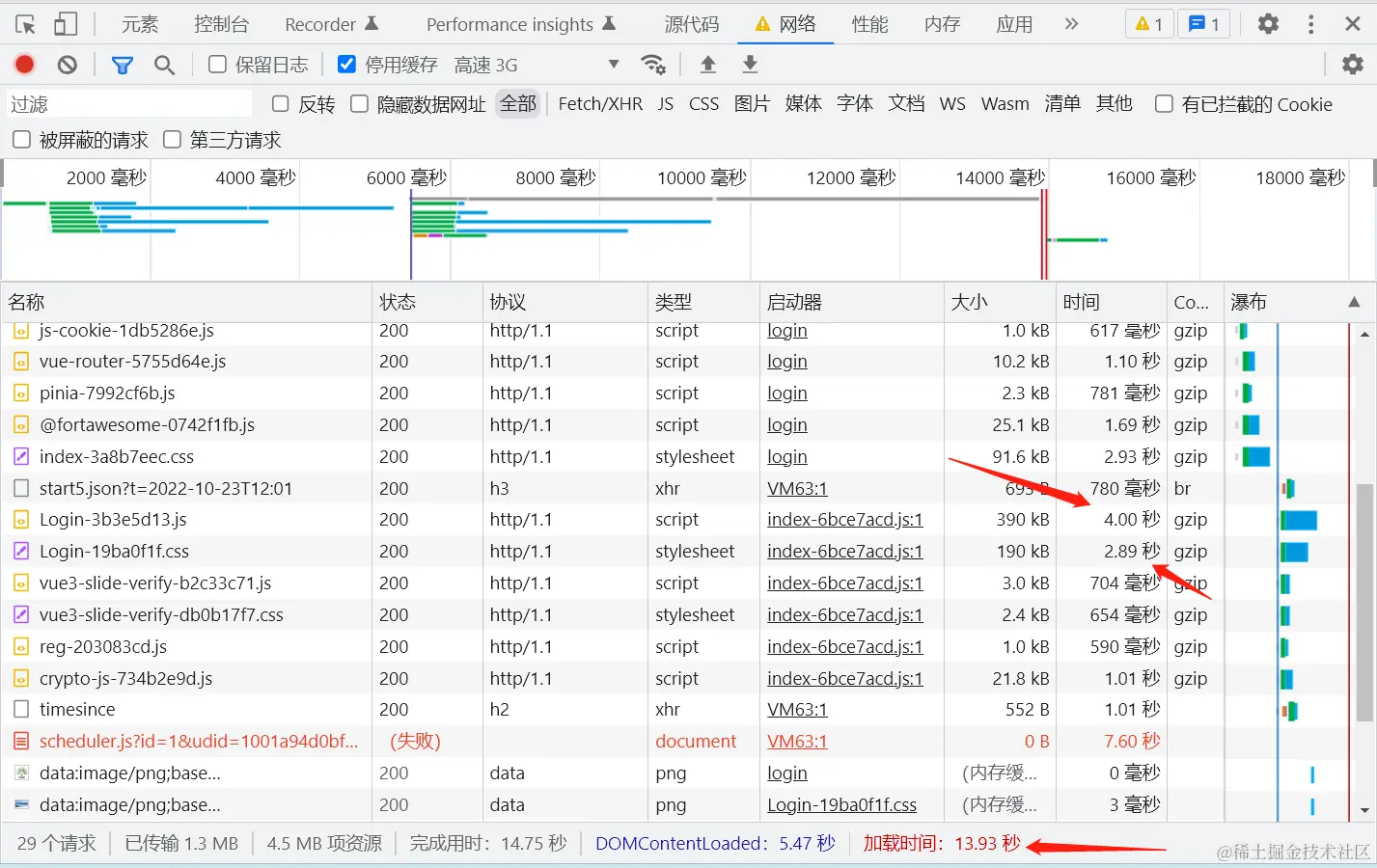Filter requests by CSS type
The height and width of the screenshot is (868, 1377).
pos(703,104)
